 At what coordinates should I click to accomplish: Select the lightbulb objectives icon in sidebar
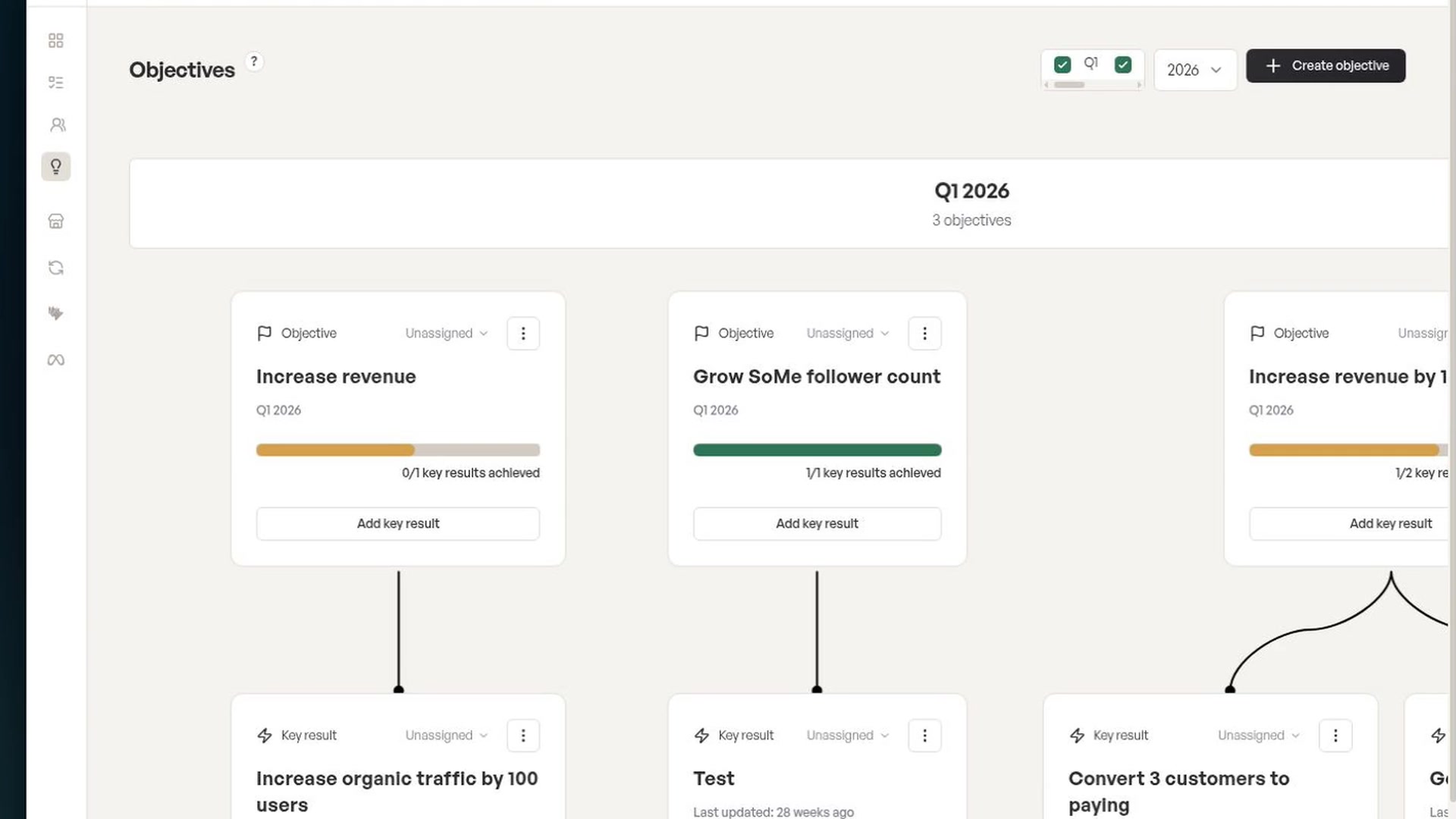(x=56, y=166)
